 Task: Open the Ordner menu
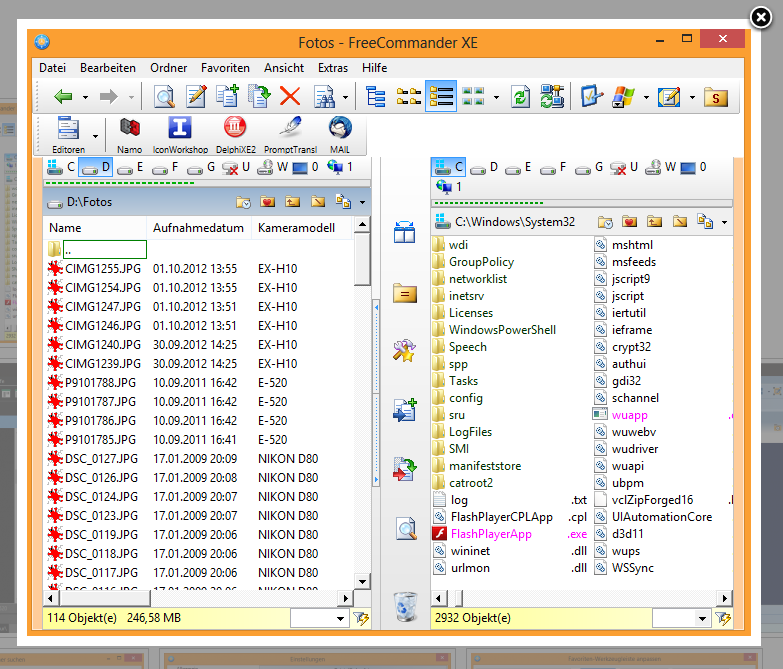169,68
